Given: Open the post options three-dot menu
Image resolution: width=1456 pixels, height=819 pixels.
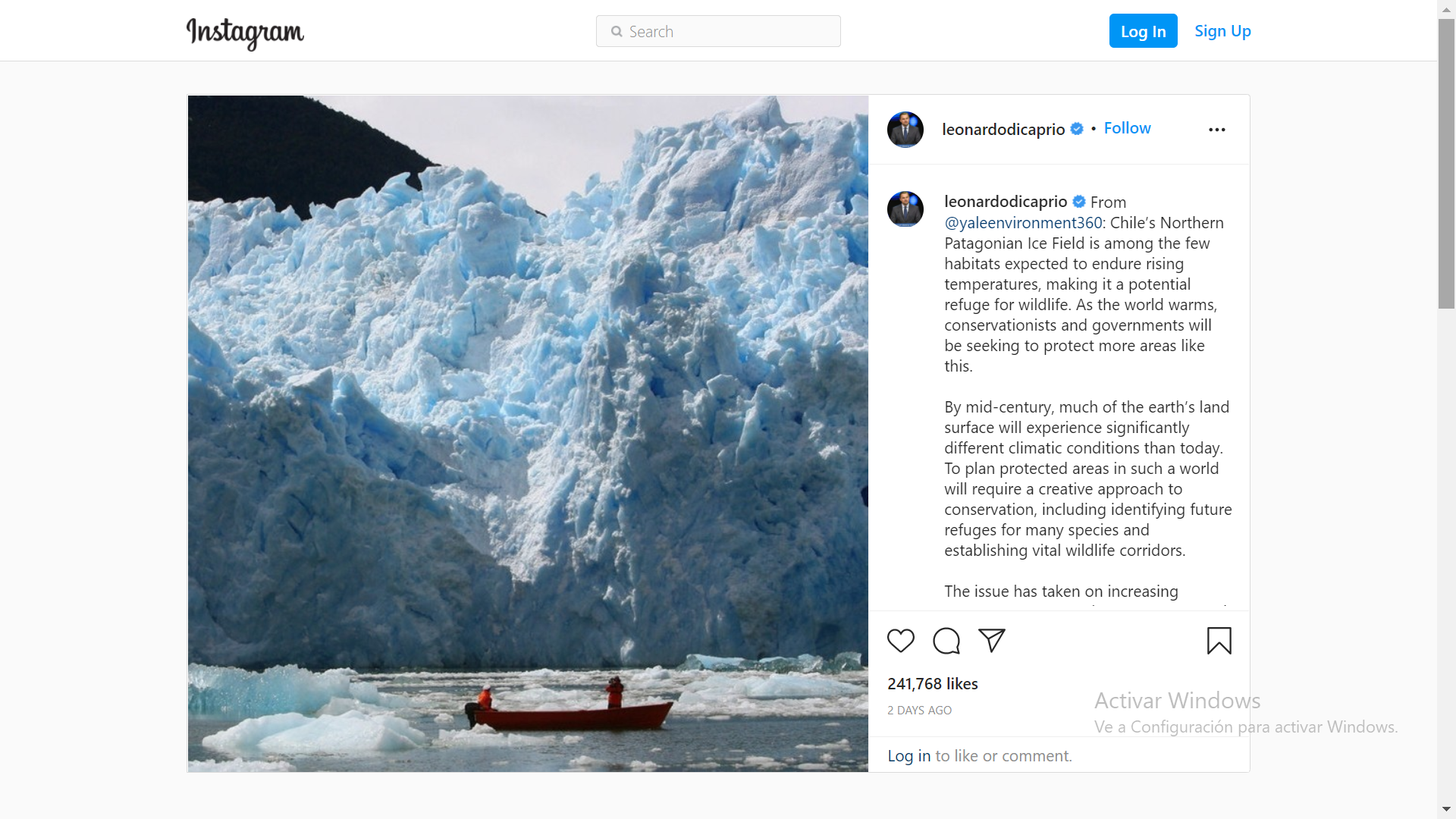Looking at the screenshot, I should tap(1217, 129).
